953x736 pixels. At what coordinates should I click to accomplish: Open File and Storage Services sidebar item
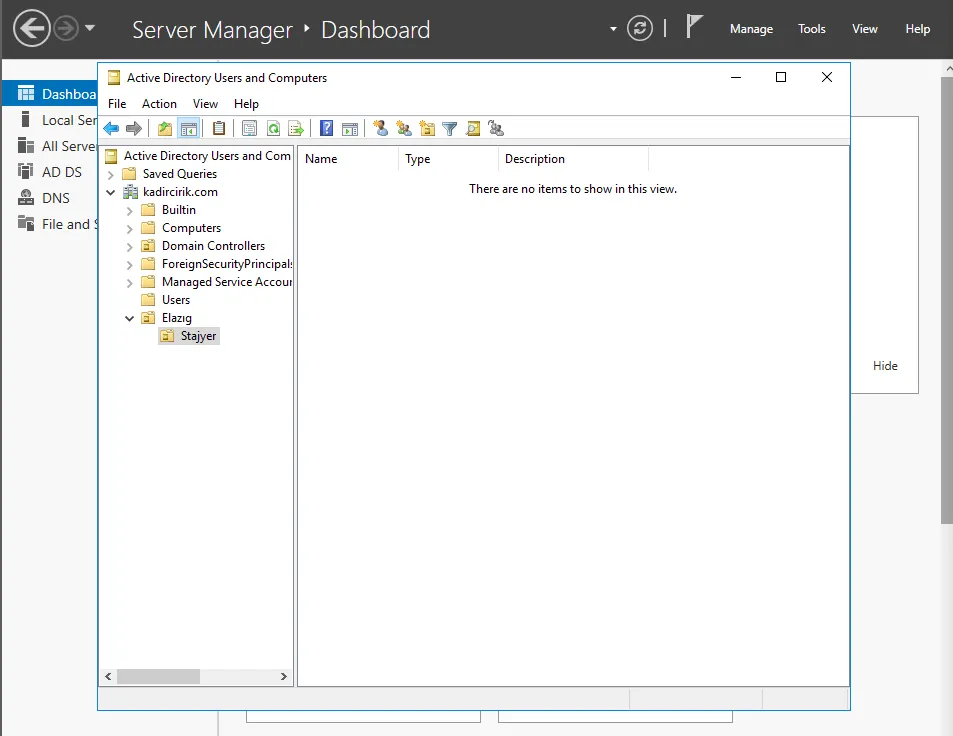coord(56,224)
